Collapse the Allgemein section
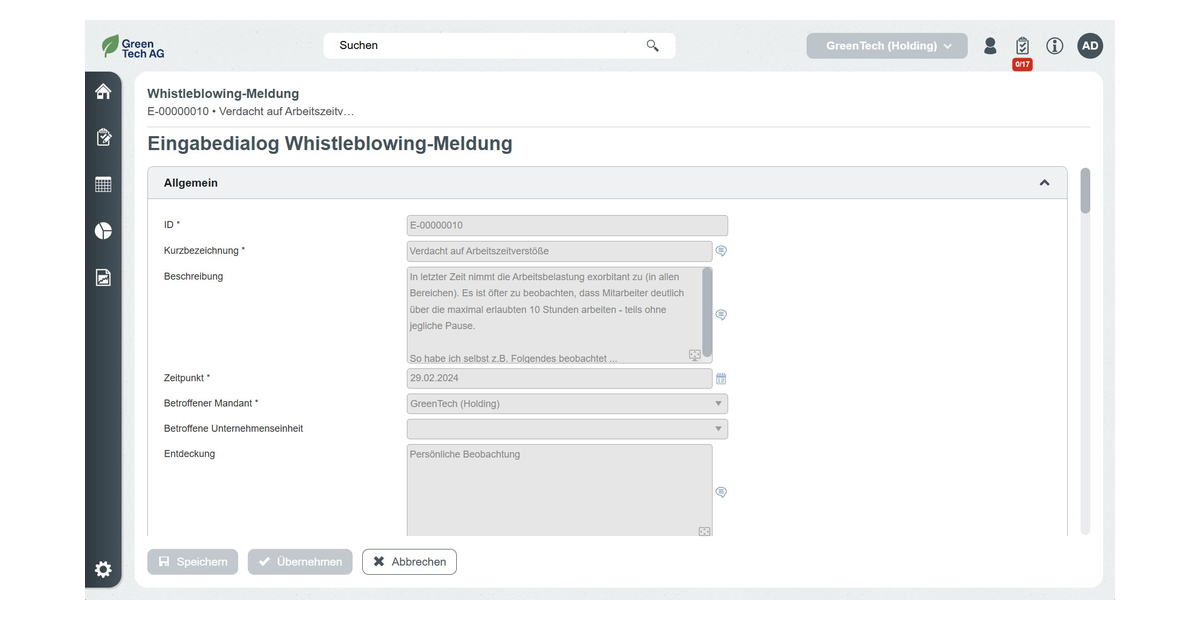Image resolution: width=1200 pixels, height=620 pixels. pyautogui.click(x=1044, y=183)
